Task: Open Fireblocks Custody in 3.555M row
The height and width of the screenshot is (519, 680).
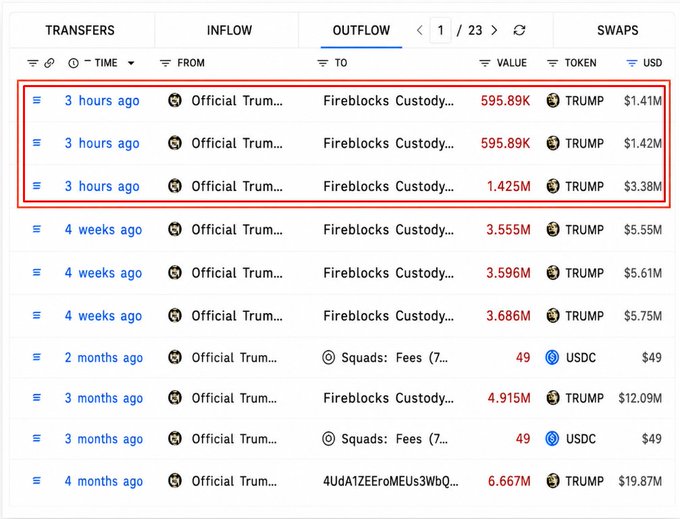Action: 389,230
